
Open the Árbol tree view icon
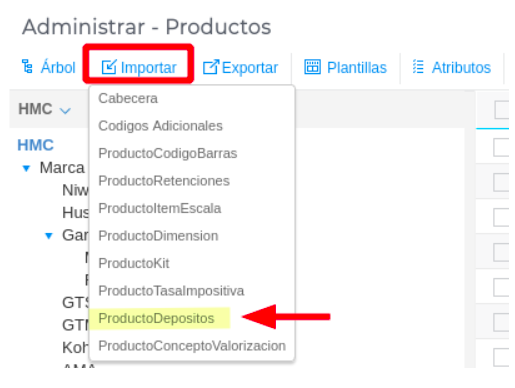pyautogui.click(x=27, y=66)
